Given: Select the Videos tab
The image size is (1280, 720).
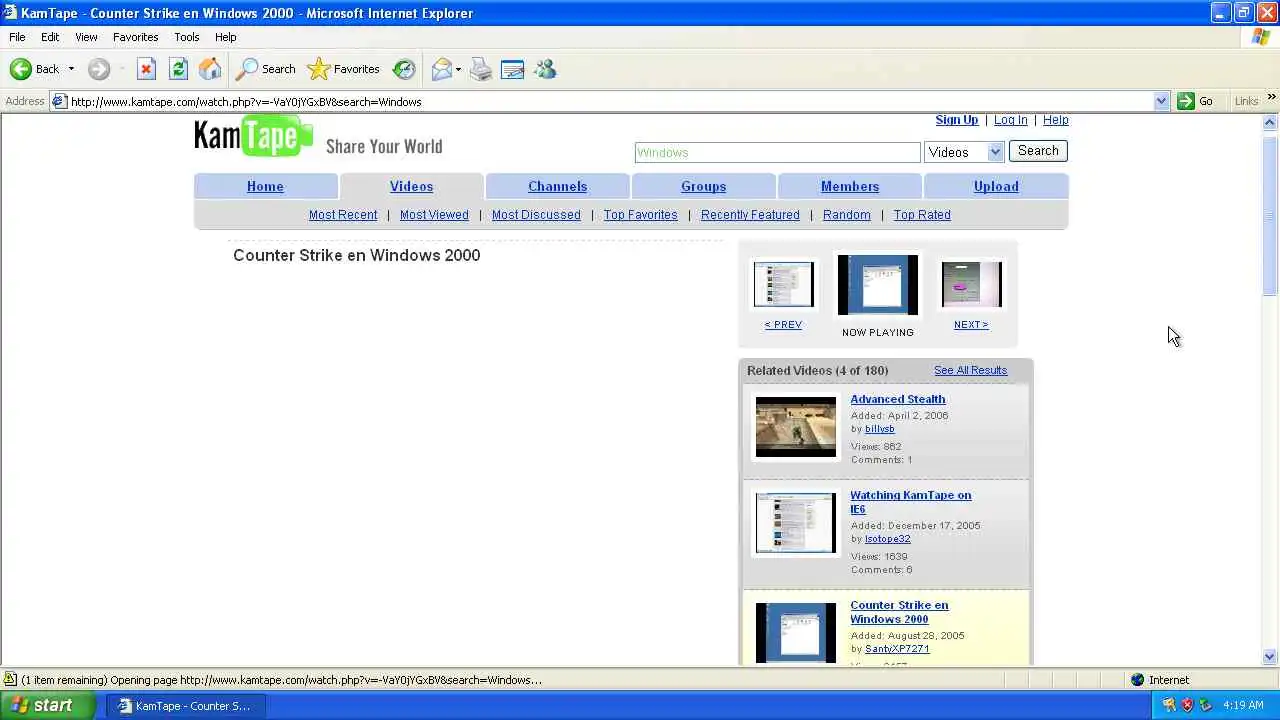Looking at the screenshot, I should (411, 186).
